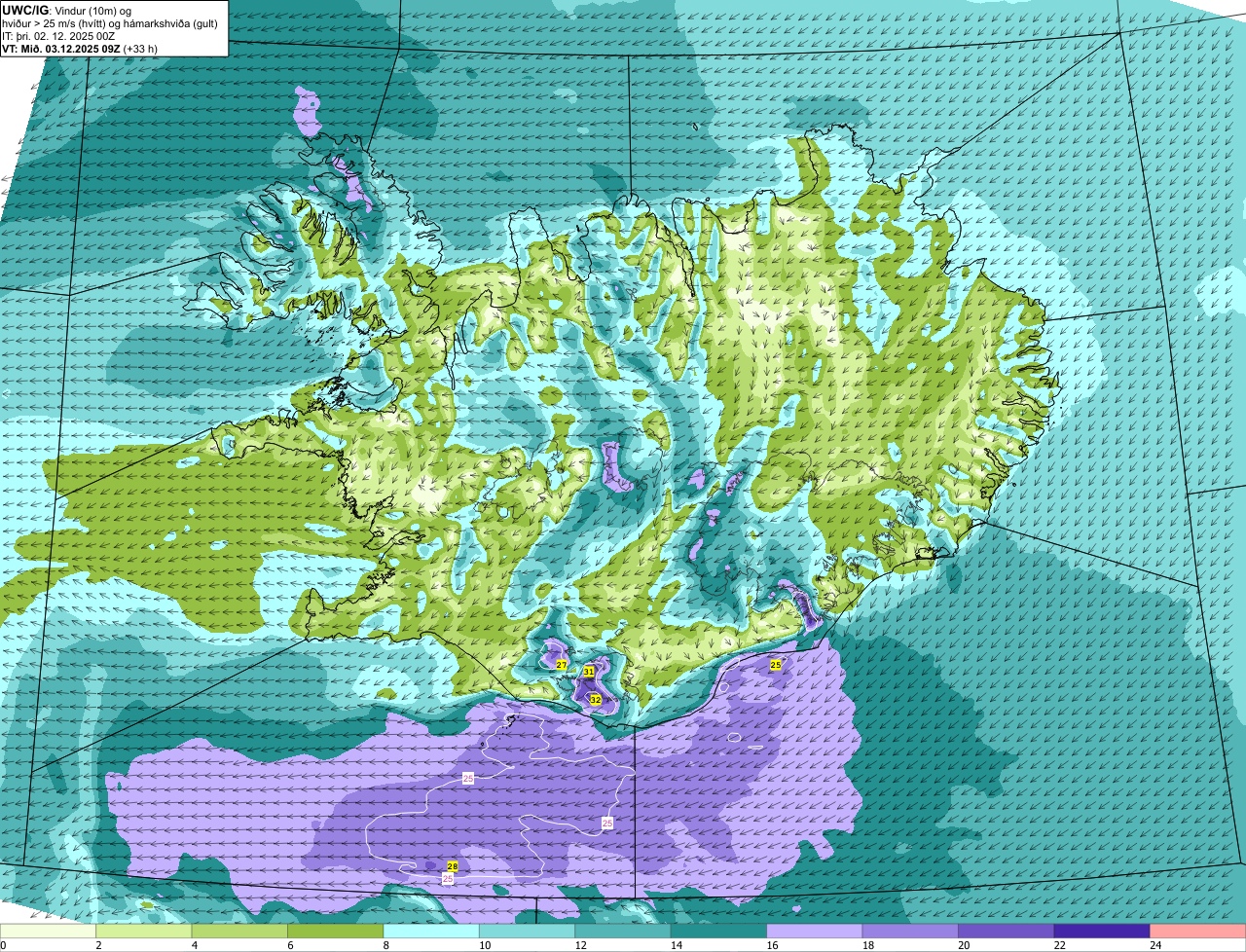The height and width of the screenshot is (952, 1246).
Task: Click the medium purple 18–20 m/s legend swatch
Action: pyautogui.click(x=910, y=931)
